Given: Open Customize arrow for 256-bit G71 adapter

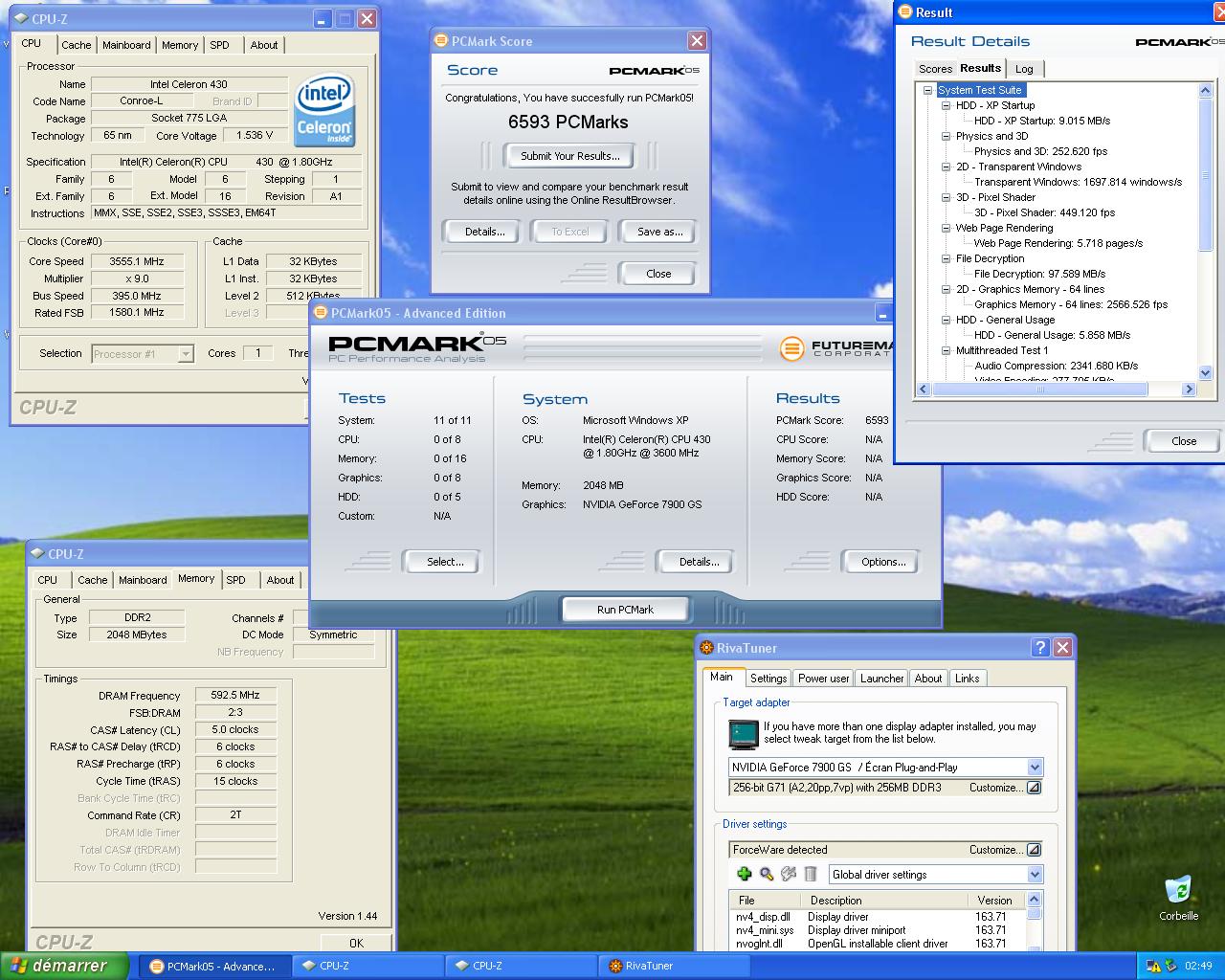Looking at the screenshot, I should [1034, 788].
